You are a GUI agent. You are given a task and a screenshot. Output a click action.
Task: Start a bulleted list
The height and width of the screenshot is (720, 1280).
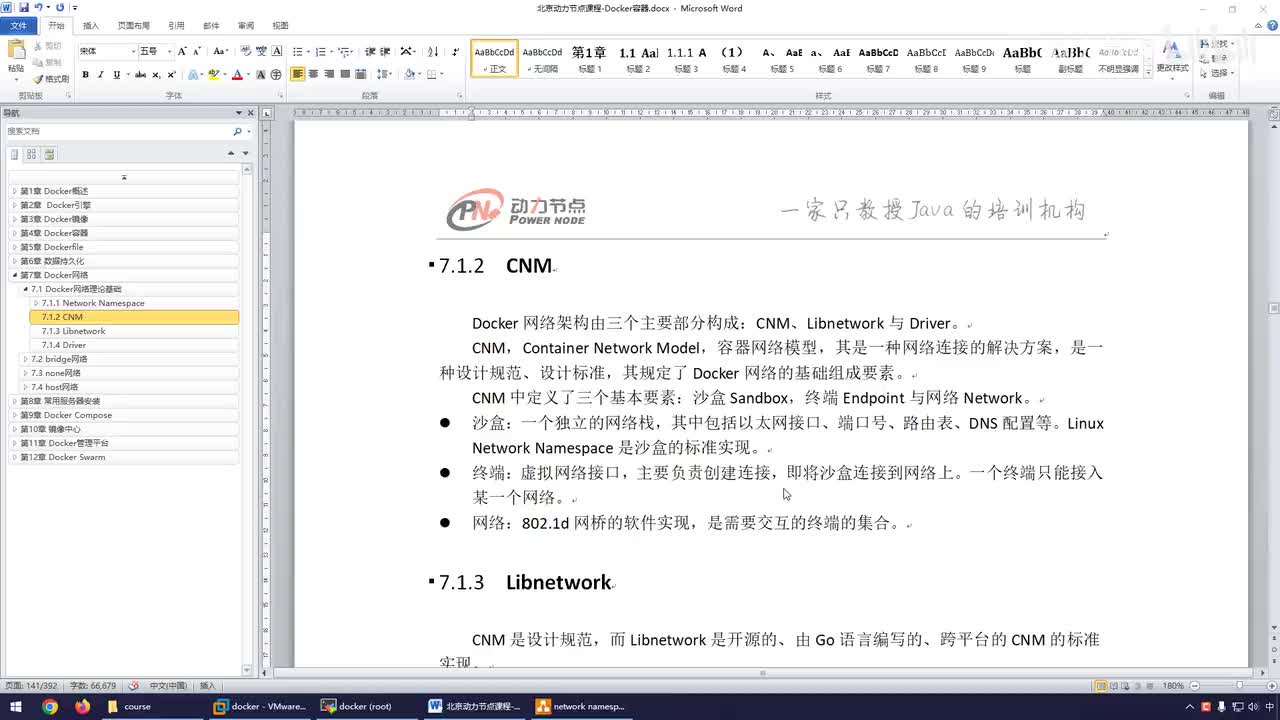297,51
